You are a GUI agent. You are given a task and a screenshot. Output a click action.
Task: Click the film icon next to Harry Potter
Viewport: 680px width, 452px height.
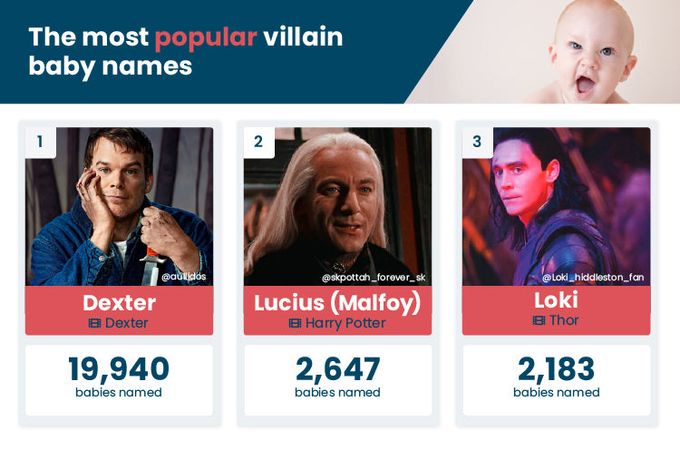pos(294,323)
